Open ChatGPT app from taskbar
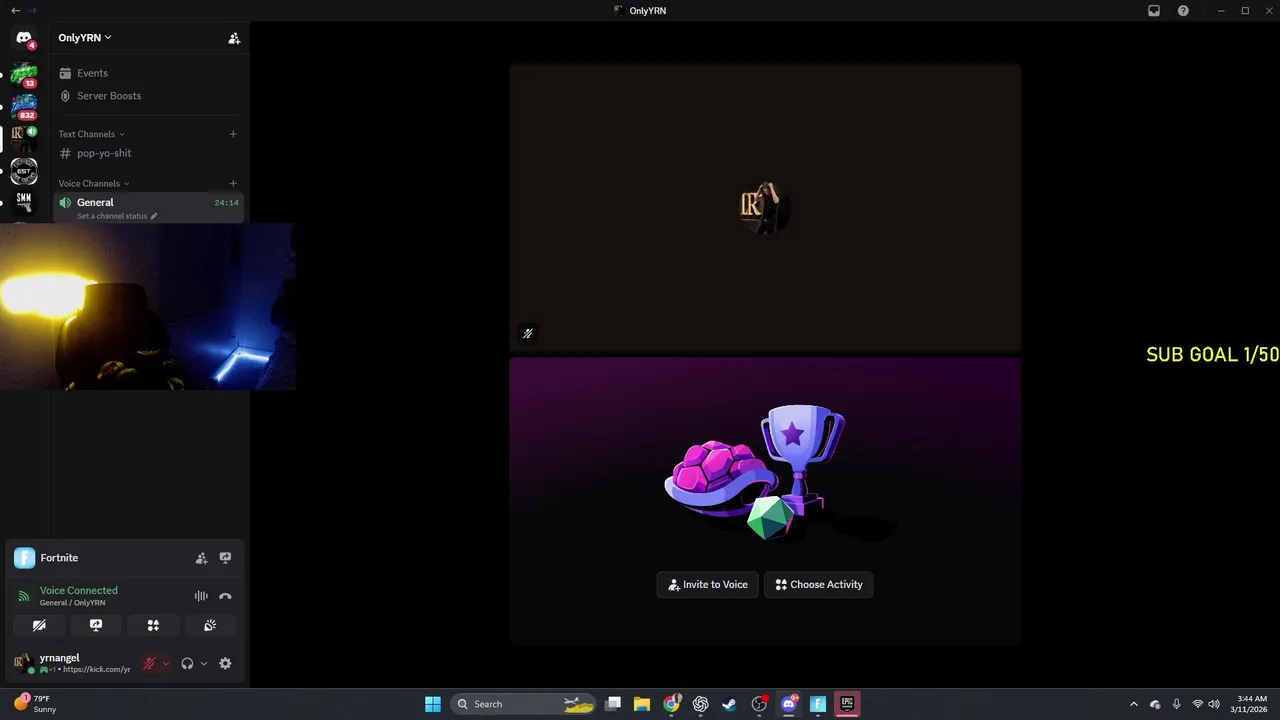The width and height of the screenshot is (1280, 720). 701,704
